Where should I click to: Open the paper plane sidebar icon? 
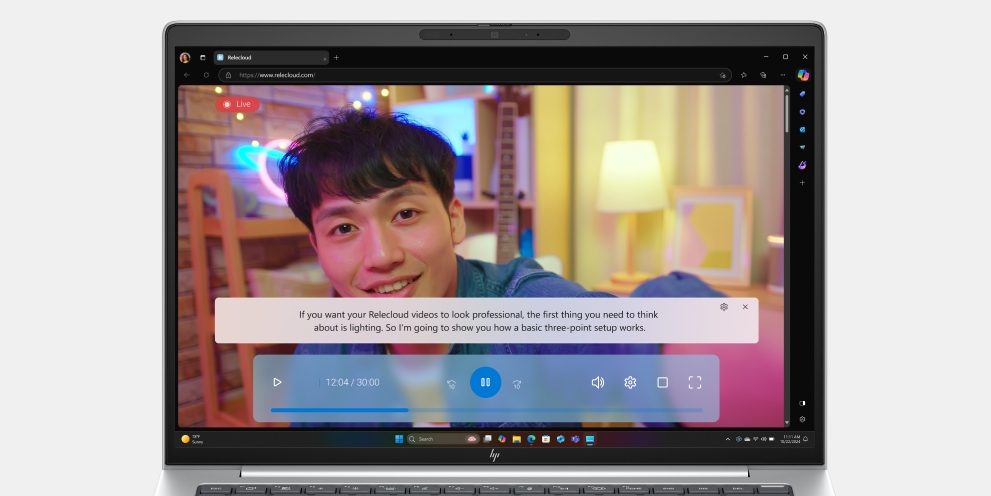[x=803, y=147]
